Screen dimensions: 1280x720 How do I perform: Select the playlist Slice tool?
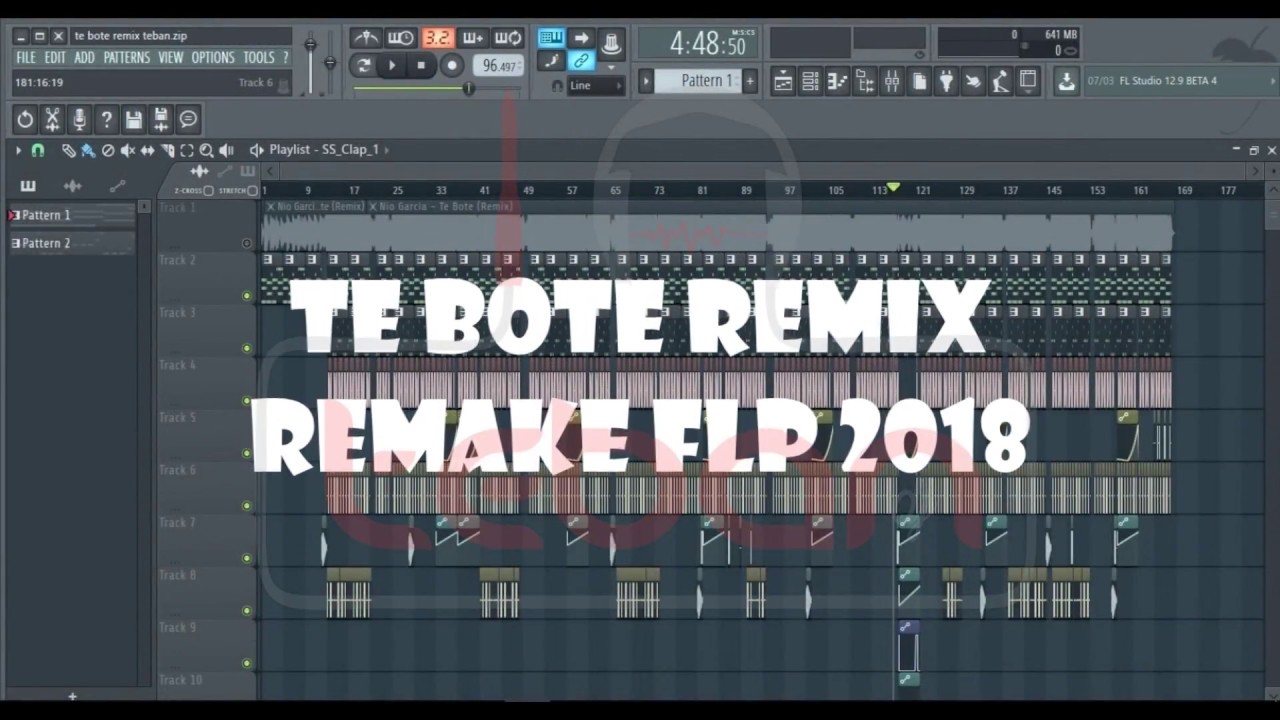168,150
